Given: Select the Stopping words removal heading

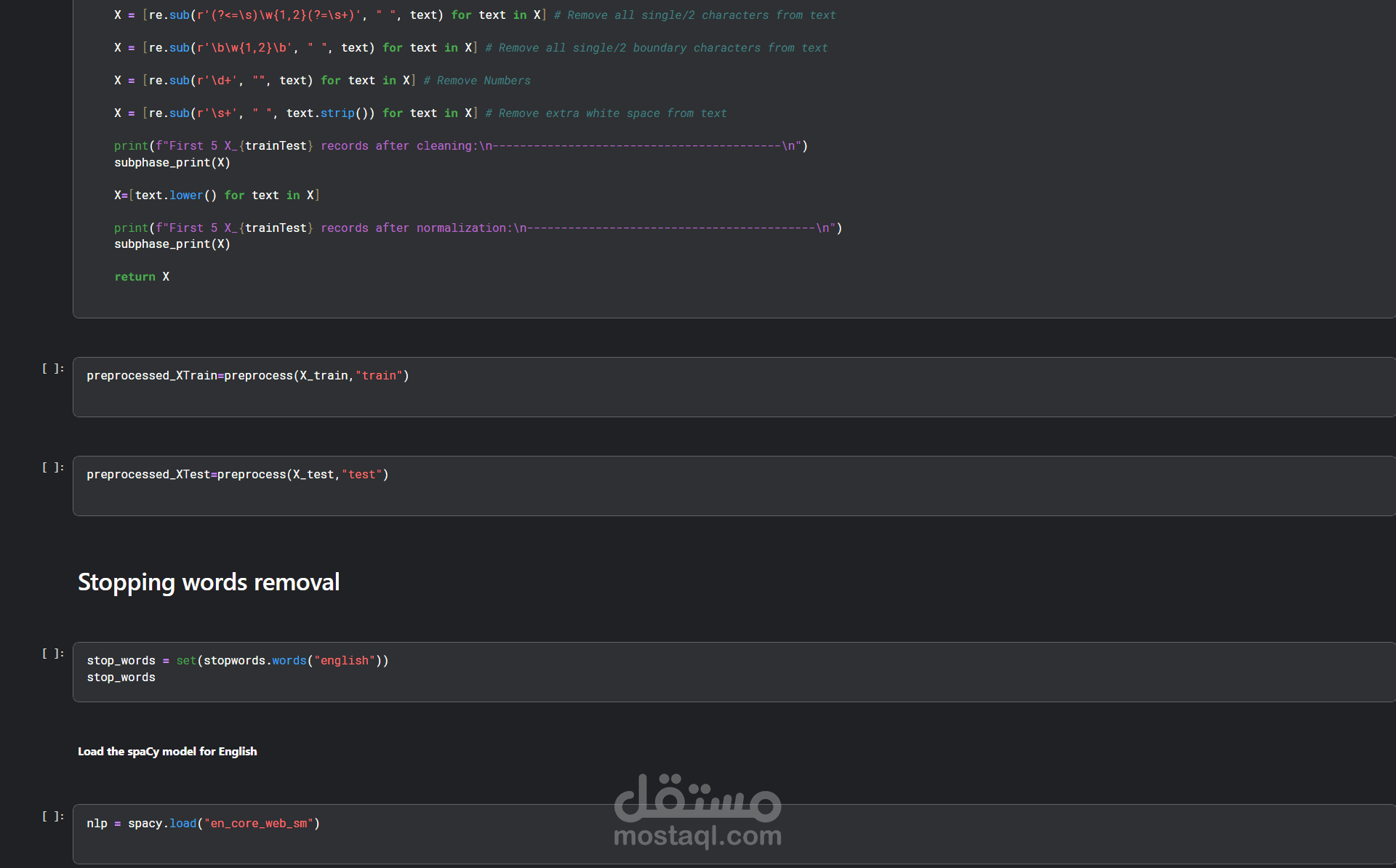Looking at the screenshot, I should click(209, 582).
